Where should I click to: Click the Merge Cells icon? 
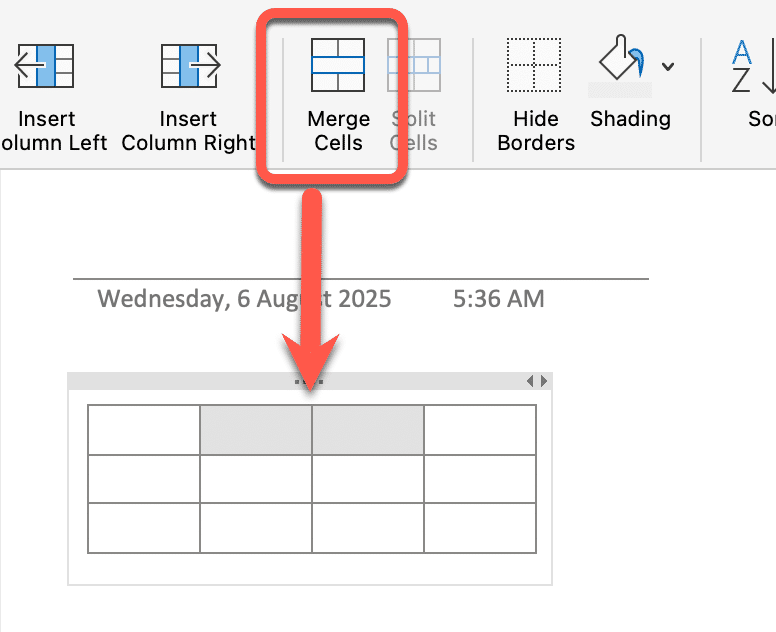pyautogui.click(x=338, y=65)
